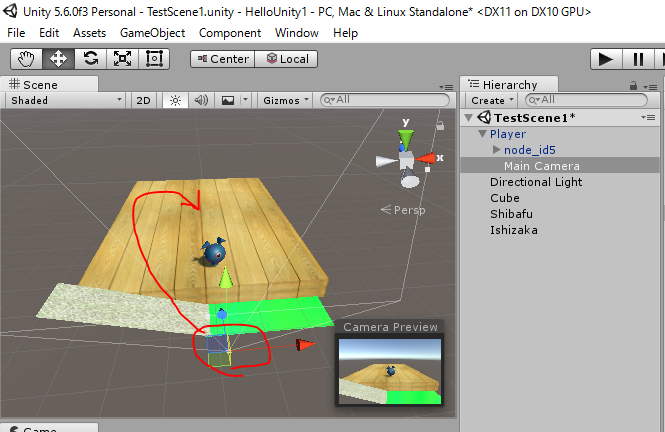Screen dimensions: 665x432
Task: Open the GameObject menu
Action: (152, 33)
